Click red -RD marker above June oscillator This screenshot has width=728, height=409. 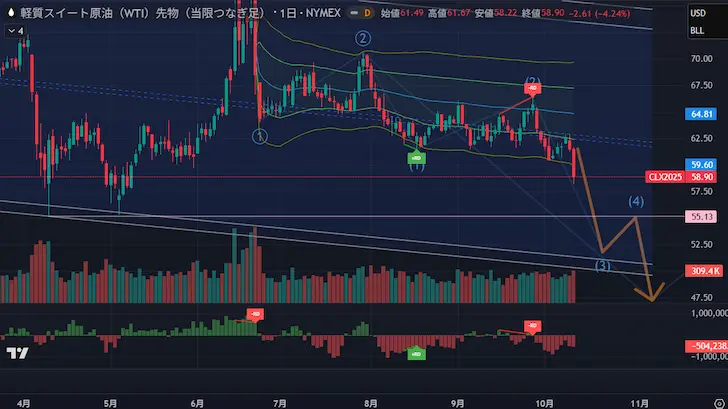(255, 314)
